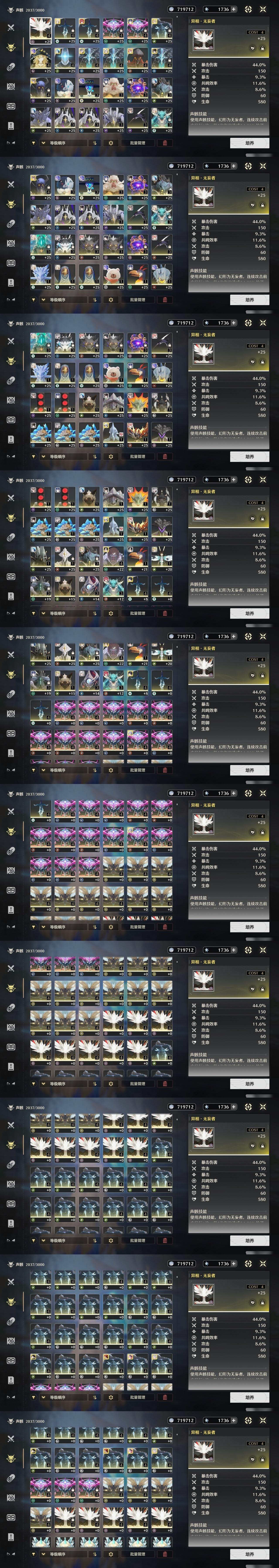Screen dimensions: 279x1568
Task: Click the exclamation-mark sidebar icon in topmost panel
Action: [10, 125]
